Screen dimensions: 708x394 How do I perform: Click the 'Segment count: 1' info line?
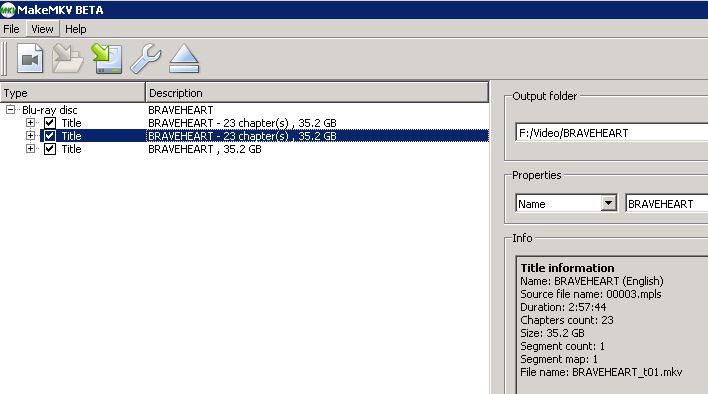[563, 346]
